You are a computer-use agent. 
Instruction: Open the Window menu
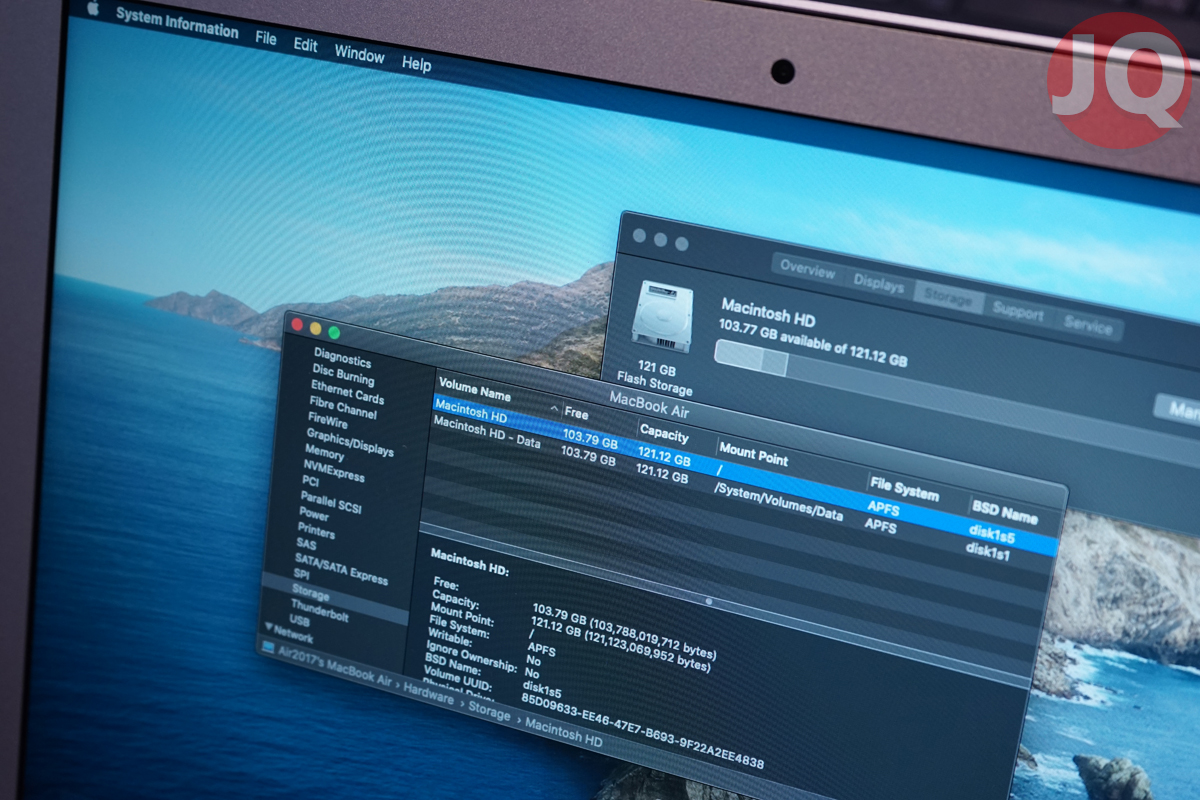point(359,54)
